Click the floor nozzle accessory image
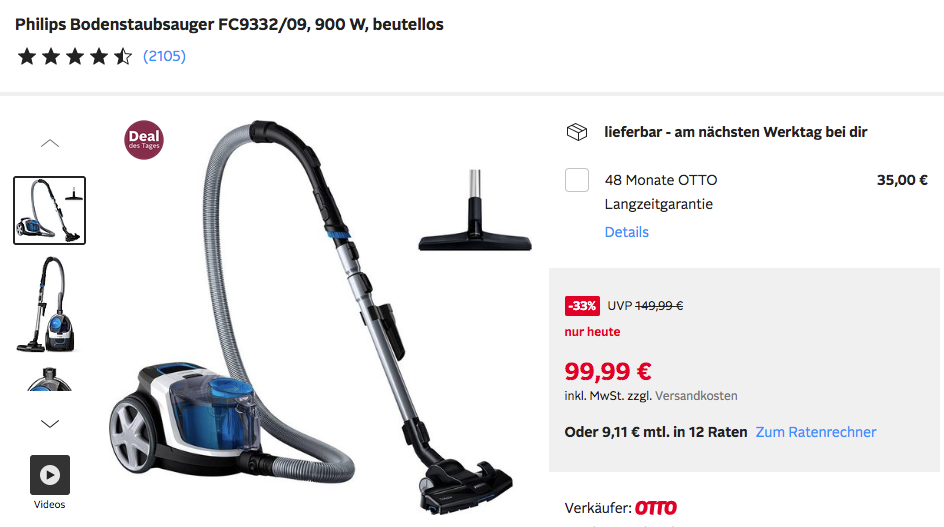Image resolution: width=944 pixels, height=527 pixels. point(475,210)
